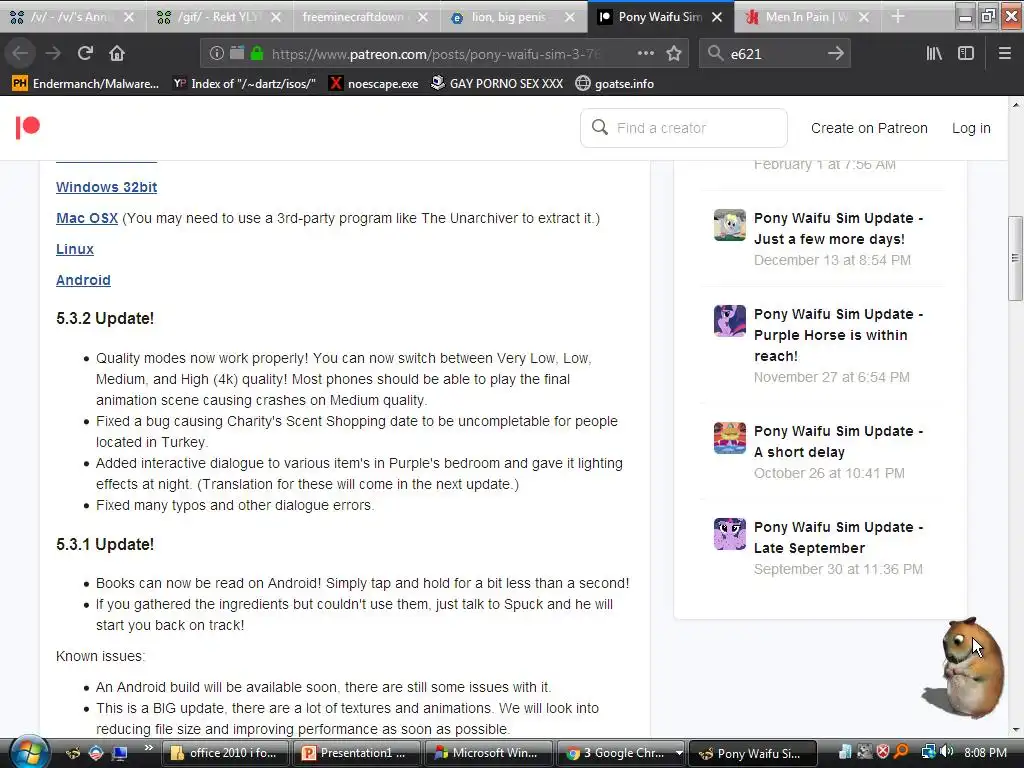Viewport: 1024px width, 768px height.
Task: Click the scrollbar up arrow
Action: pyautogui.click(x=1016, y=104)
